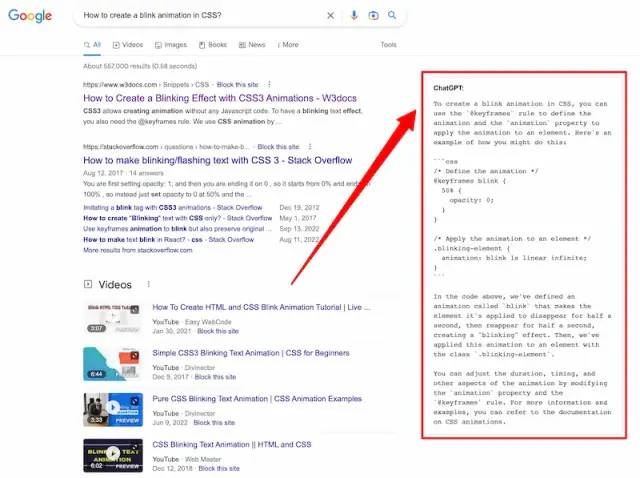Screen dimensions: 640x478
Task: Open search by image camera icon
Action: click(373, 16)
